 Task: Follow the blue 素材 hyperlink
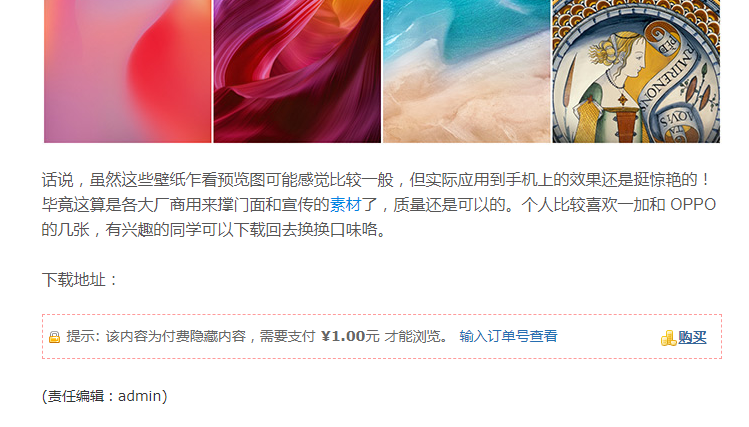pyautogui.click(x=345, y=205)
